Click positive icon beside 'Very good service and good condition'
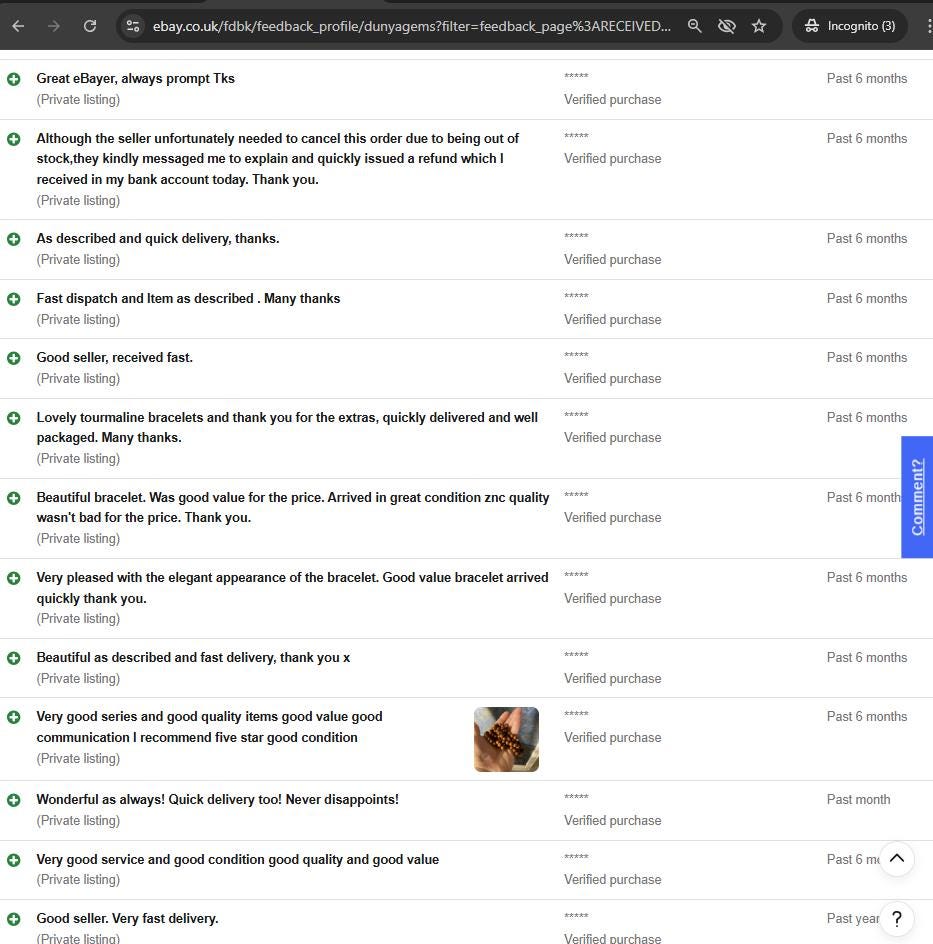The width and height of the screenshot is (933, 944). tap(14, 860)
